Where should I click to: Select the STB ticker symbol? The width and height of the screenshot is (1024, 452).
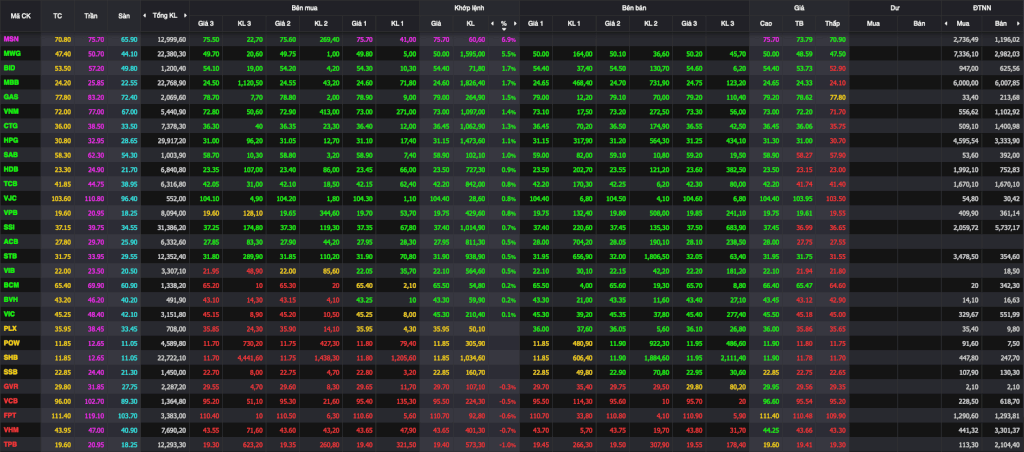[10, 257]
